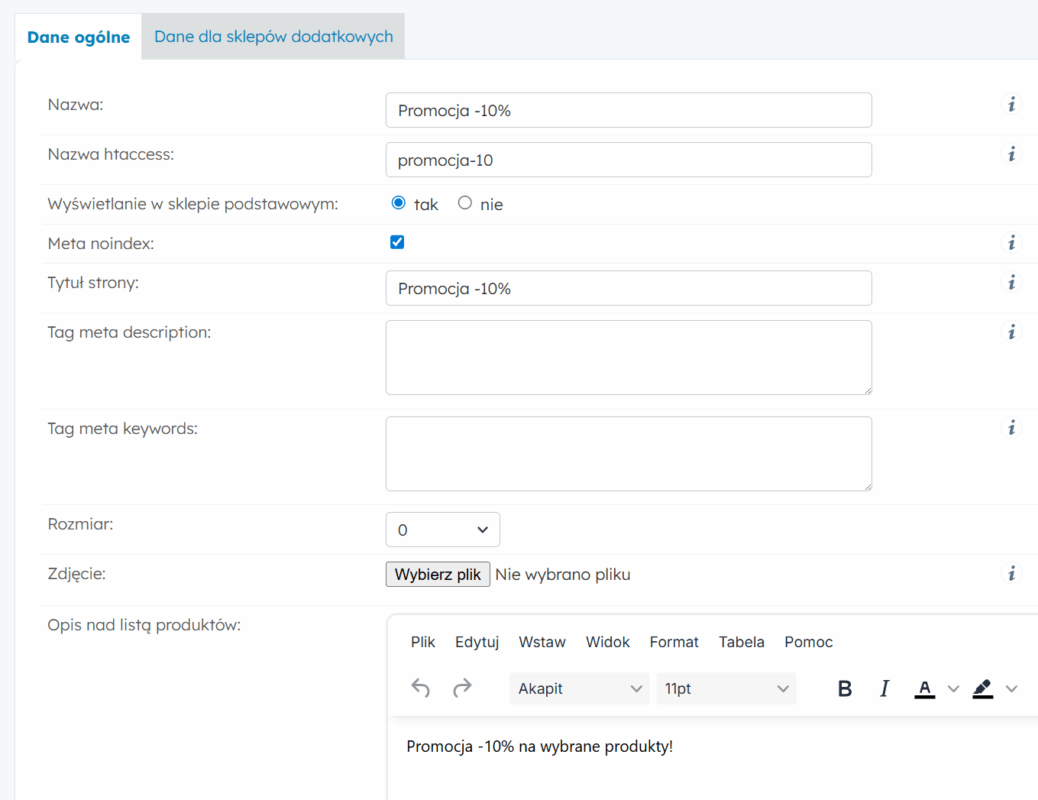Click the Wybierz plik button
Image resolution: width=1038 pixels, height=800 pixels.
438,574
